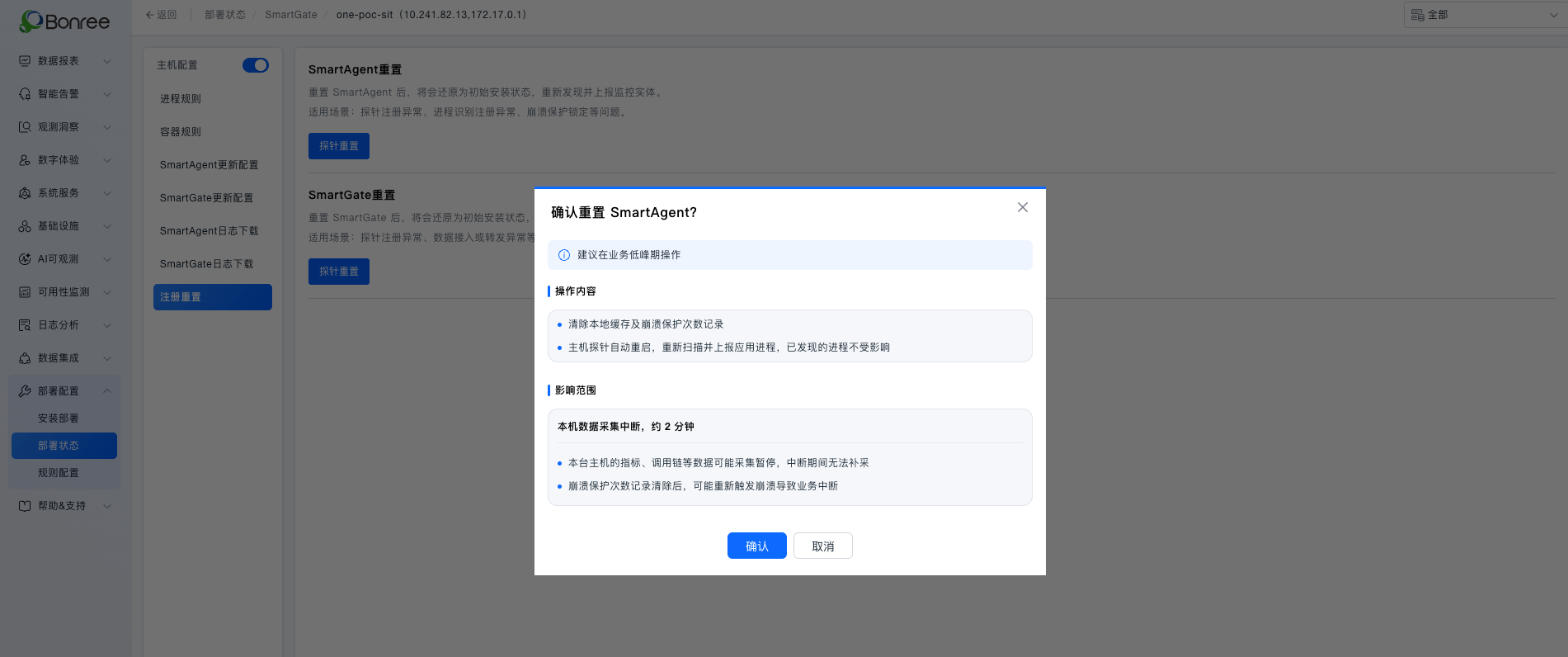This screenshot has height=657, width=1568.
Task: Cancel the reset with 取消 button
Action: 823,546
